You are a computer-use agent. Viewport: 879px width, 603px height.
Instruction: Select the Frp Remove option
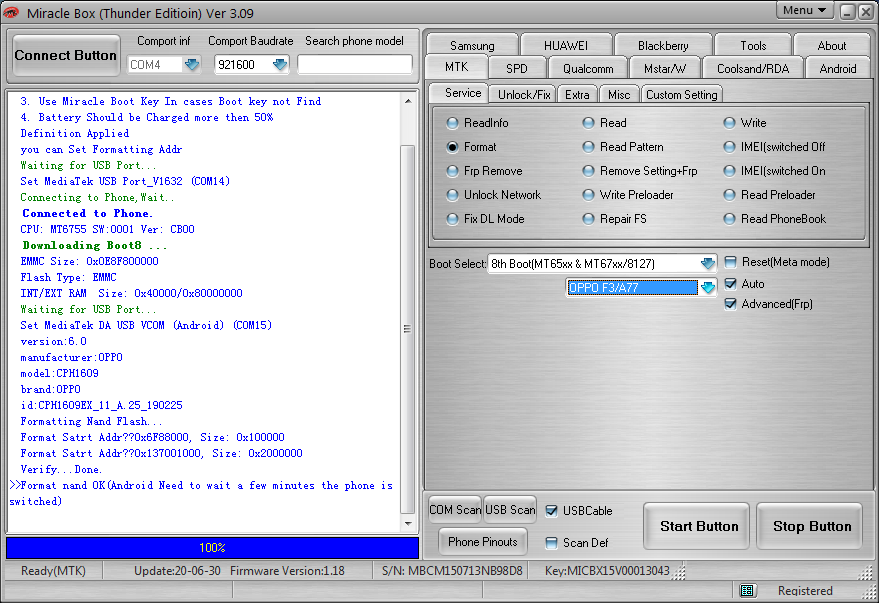[485, 171]
